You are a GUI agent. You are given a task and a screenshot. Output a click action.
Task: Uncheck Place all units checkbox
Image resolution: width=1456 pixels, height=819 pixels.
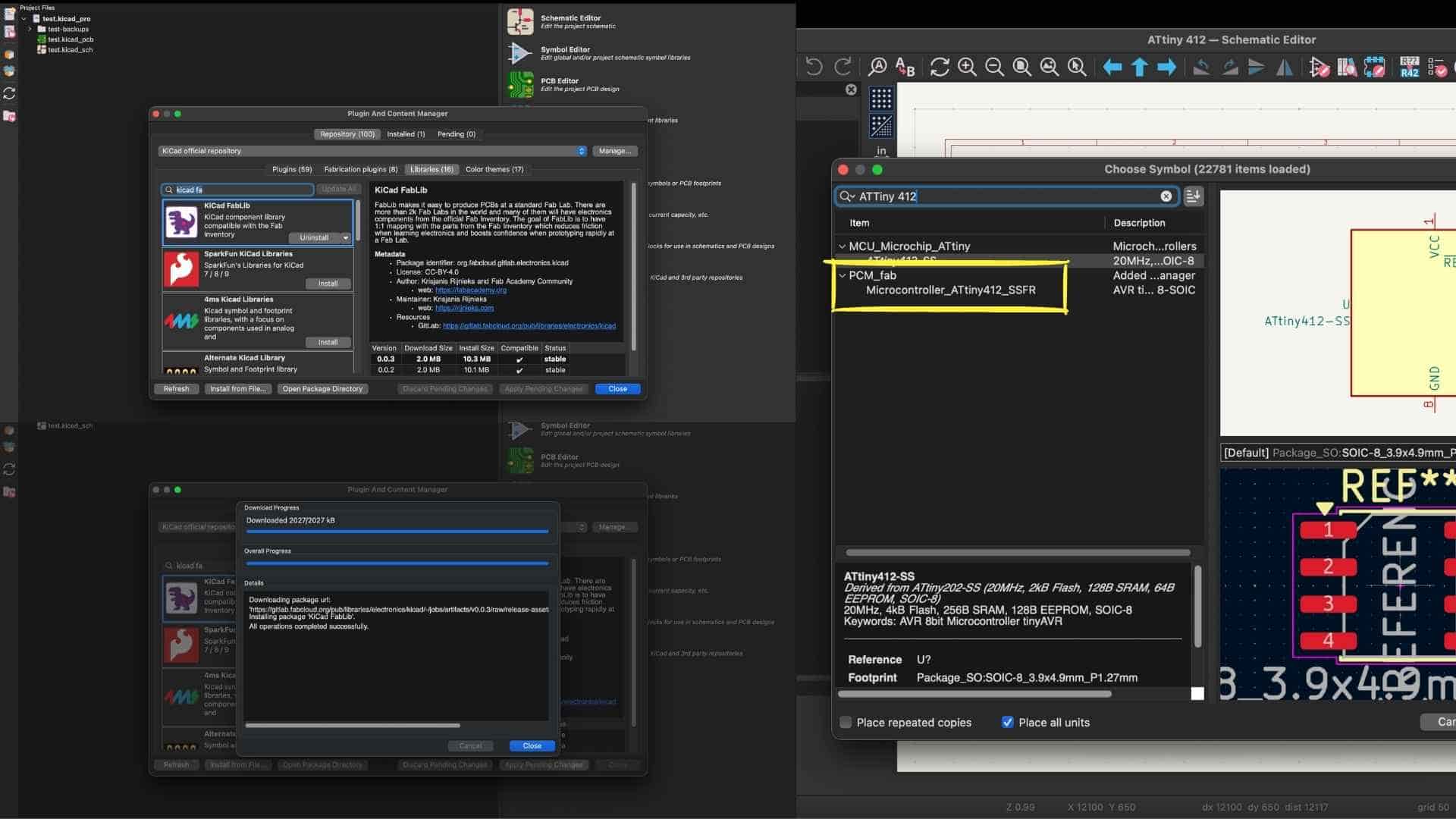tap(1007, 722)
